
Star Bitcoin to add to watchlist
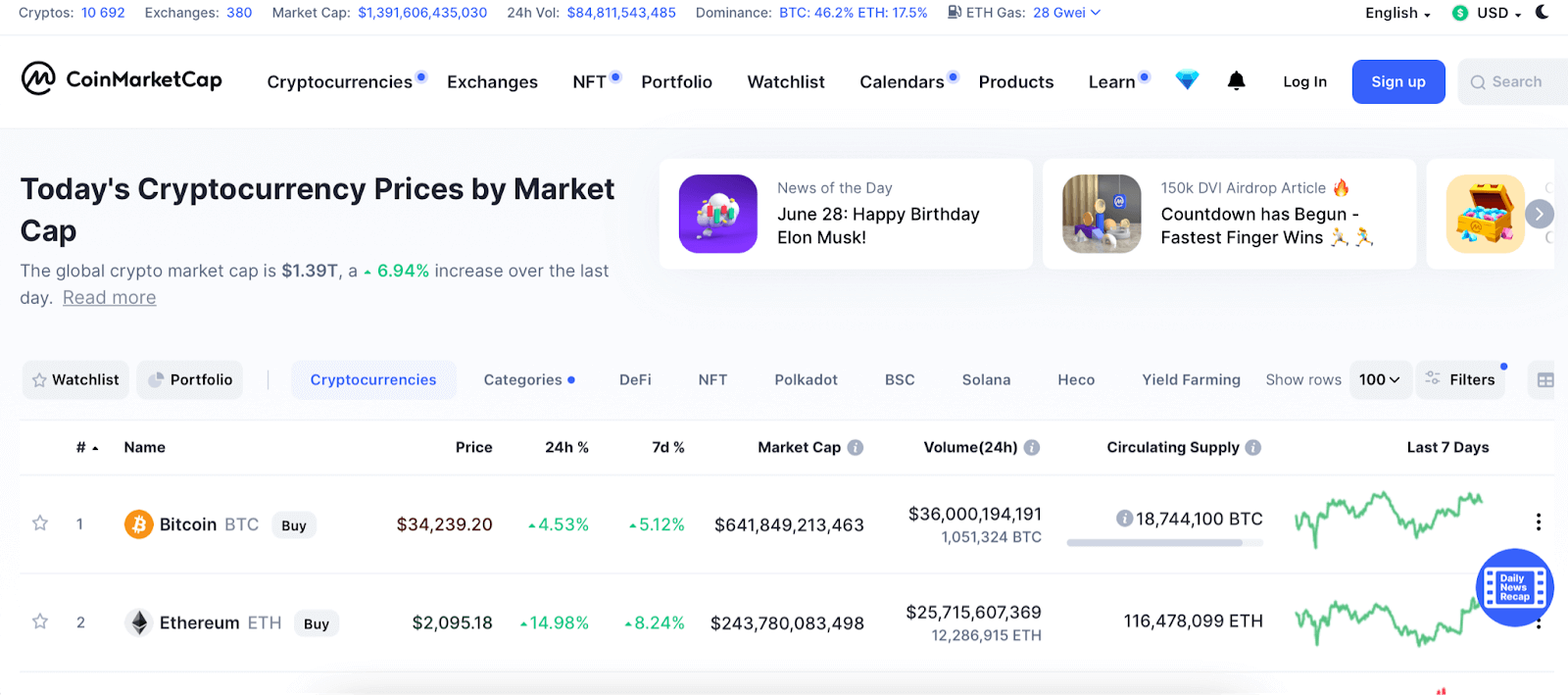(x=40, y=523)
